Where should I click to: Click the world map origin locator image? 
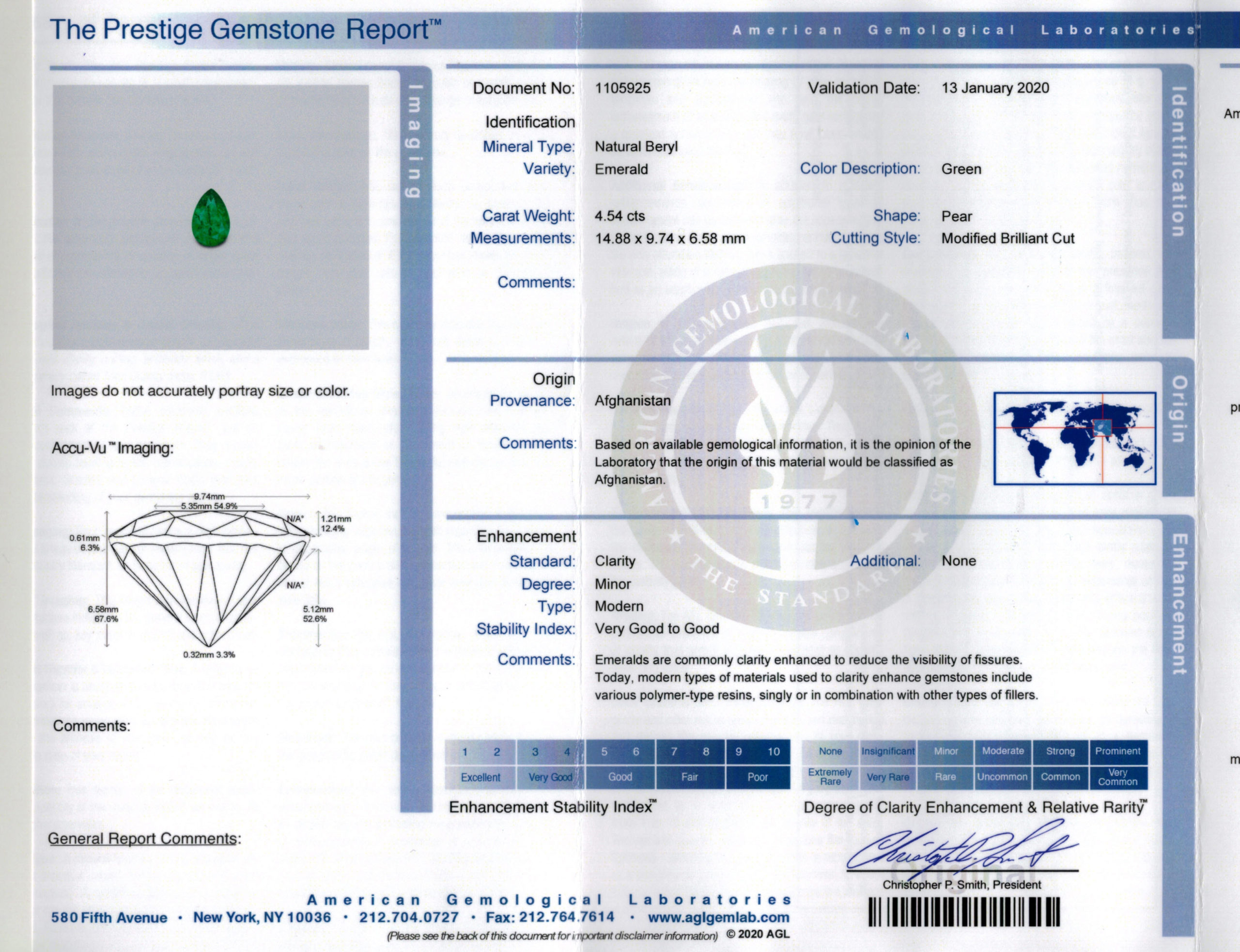[x=1075, y=438]
